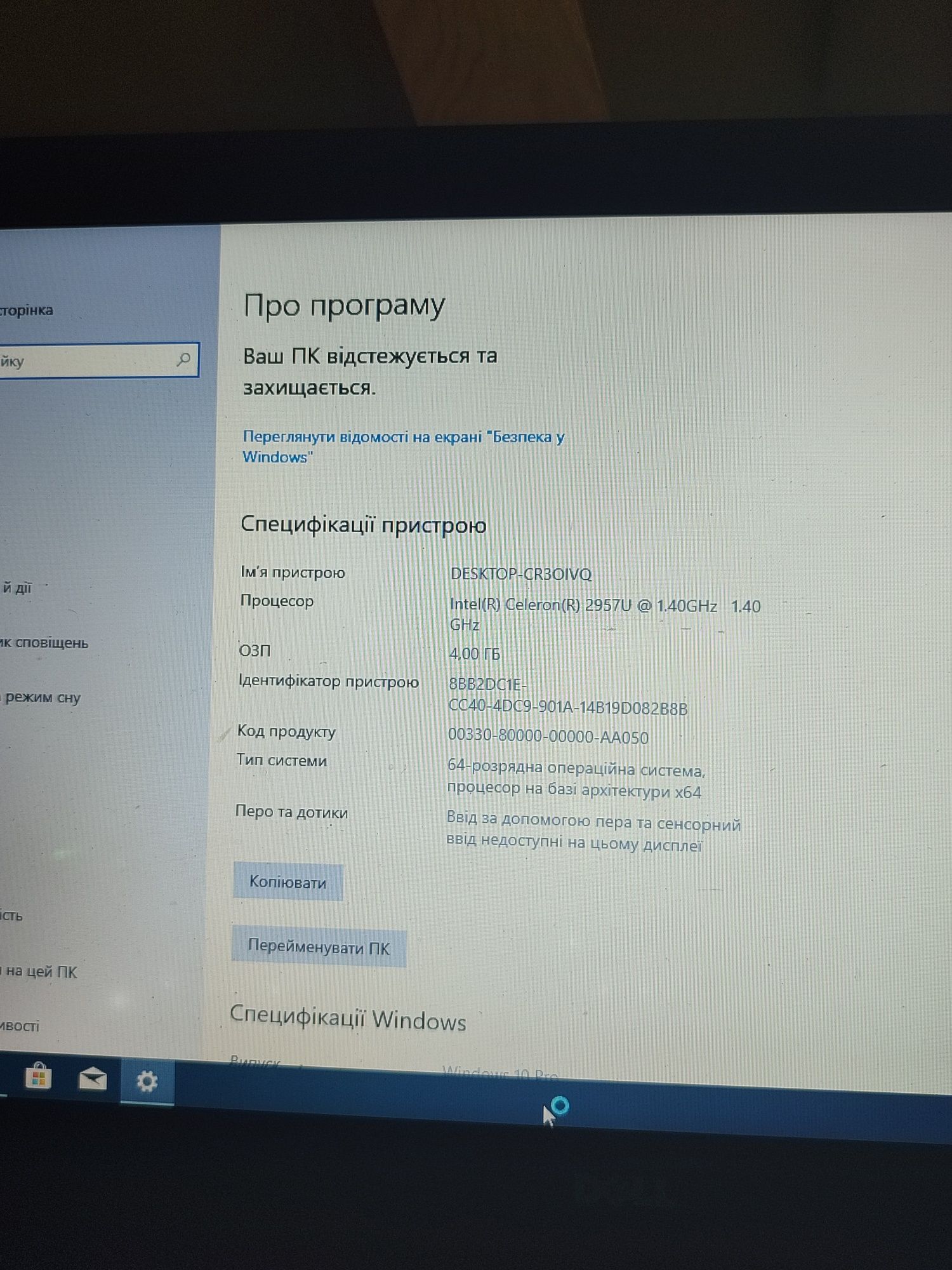952x1270 pixels.
Task: Click the Перейменувати ПК button
Action: click(319, 947)
